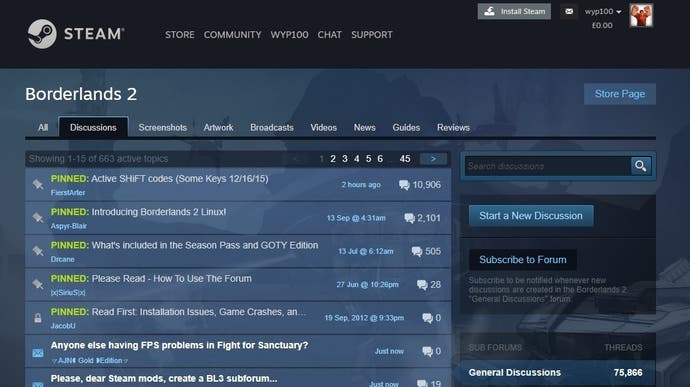Jump to page 45 of topics
The height and width of the screenshot is (387, 690).
[405, 159]
